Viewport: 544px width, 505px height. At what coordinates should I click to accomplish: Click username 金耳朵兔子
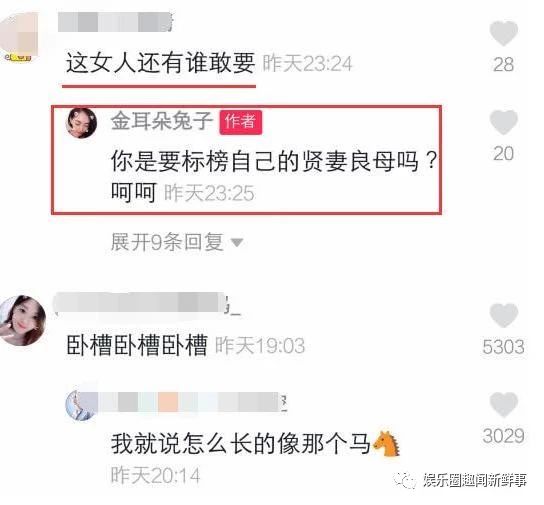pyautogui.click(x=161, y=121)
